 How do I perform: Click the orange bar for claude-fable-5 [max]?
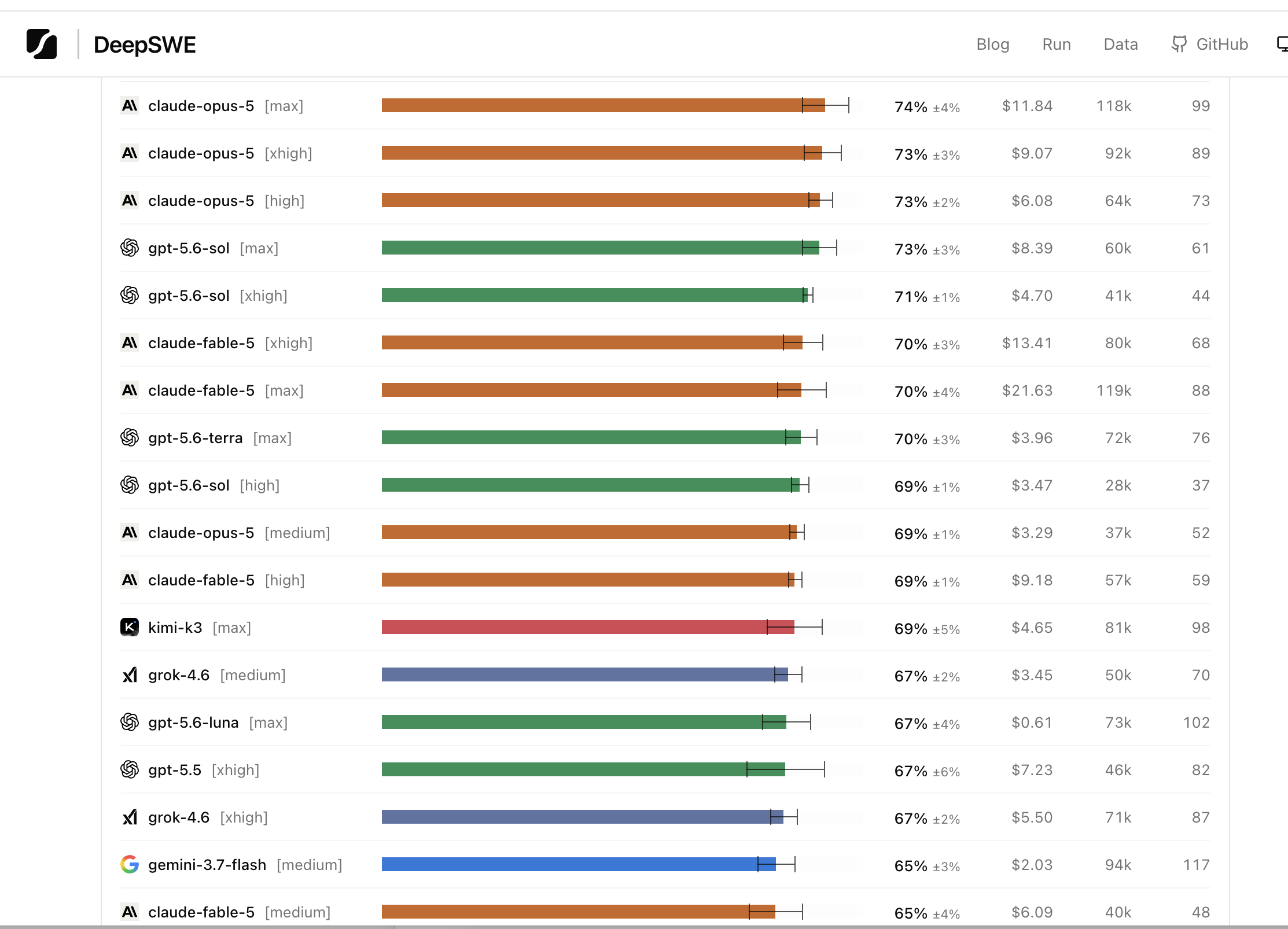(591, 390)
